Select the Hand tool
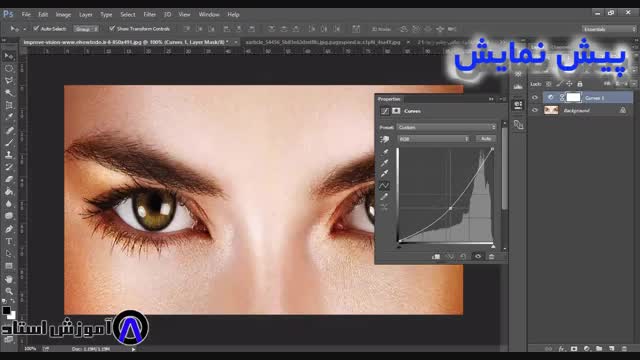The width and height of the screenshot is (640, 360). pyautogui.click(x=9, y=279)
